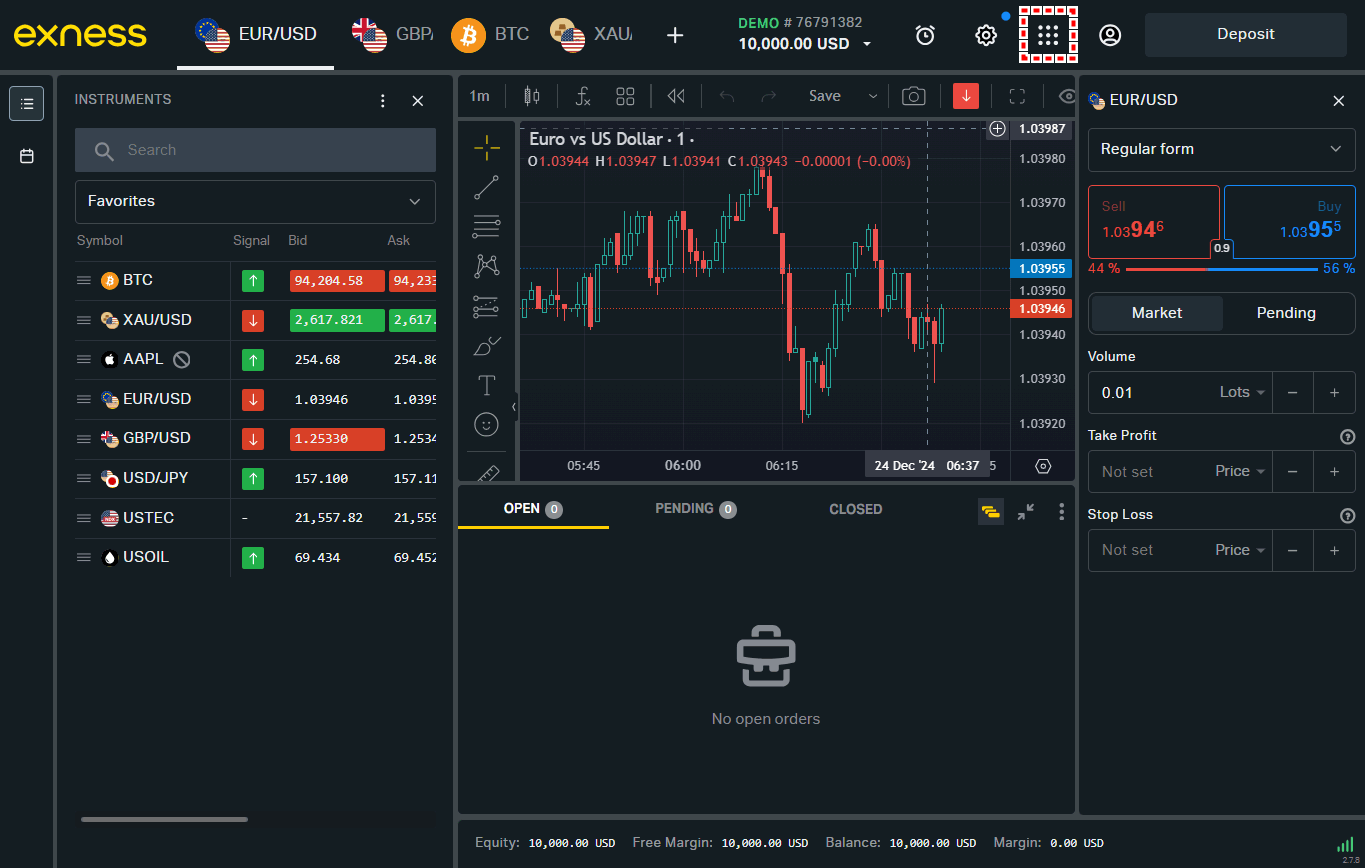This screenshot has width=1365, height=868.
Task: Click the bar replay rewind icon
Action: pyautogui.click(x=676, y=96)
